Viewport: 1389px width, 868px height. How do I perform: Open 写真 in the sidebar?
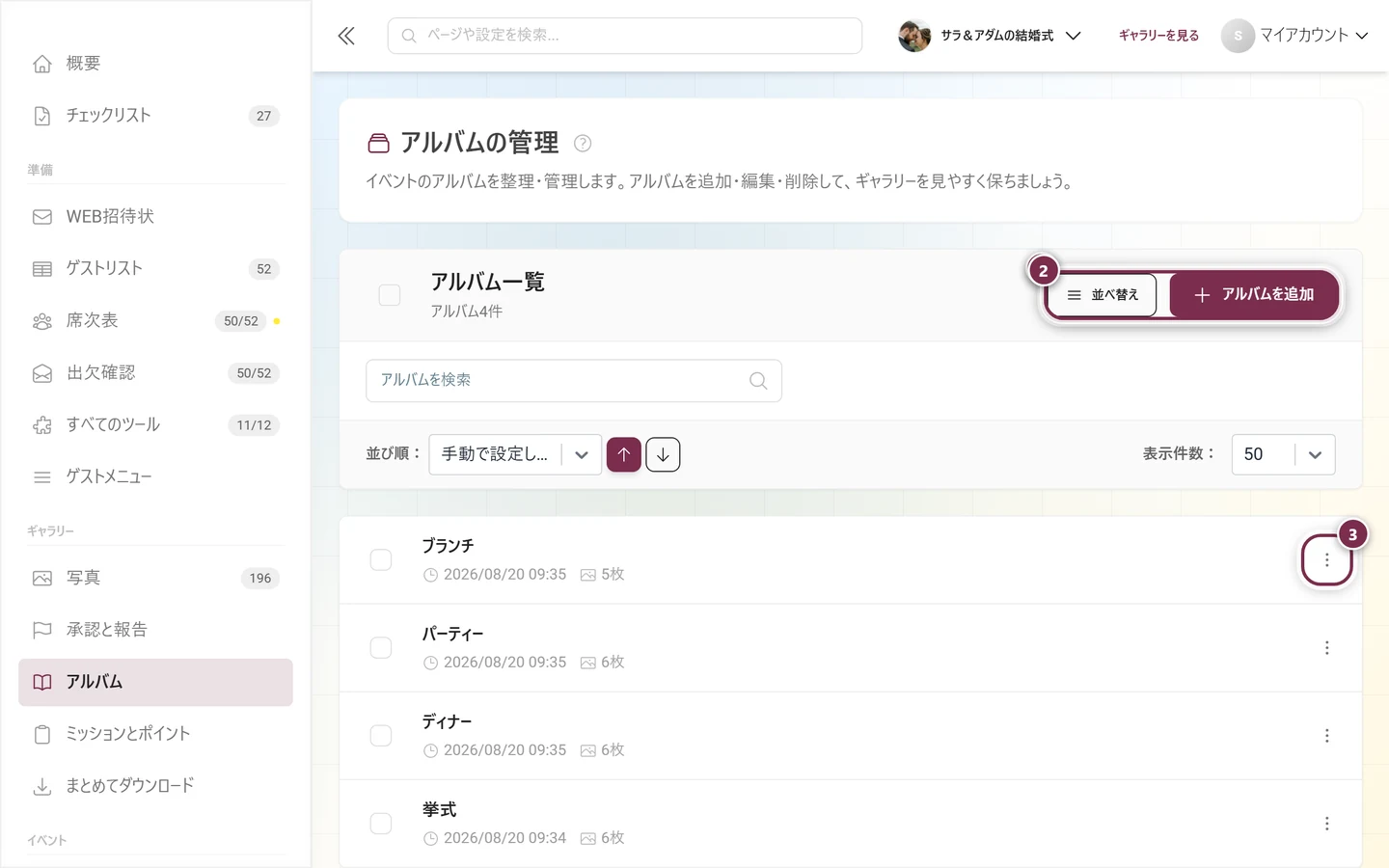pyautogui.click(x=155, y=579)
